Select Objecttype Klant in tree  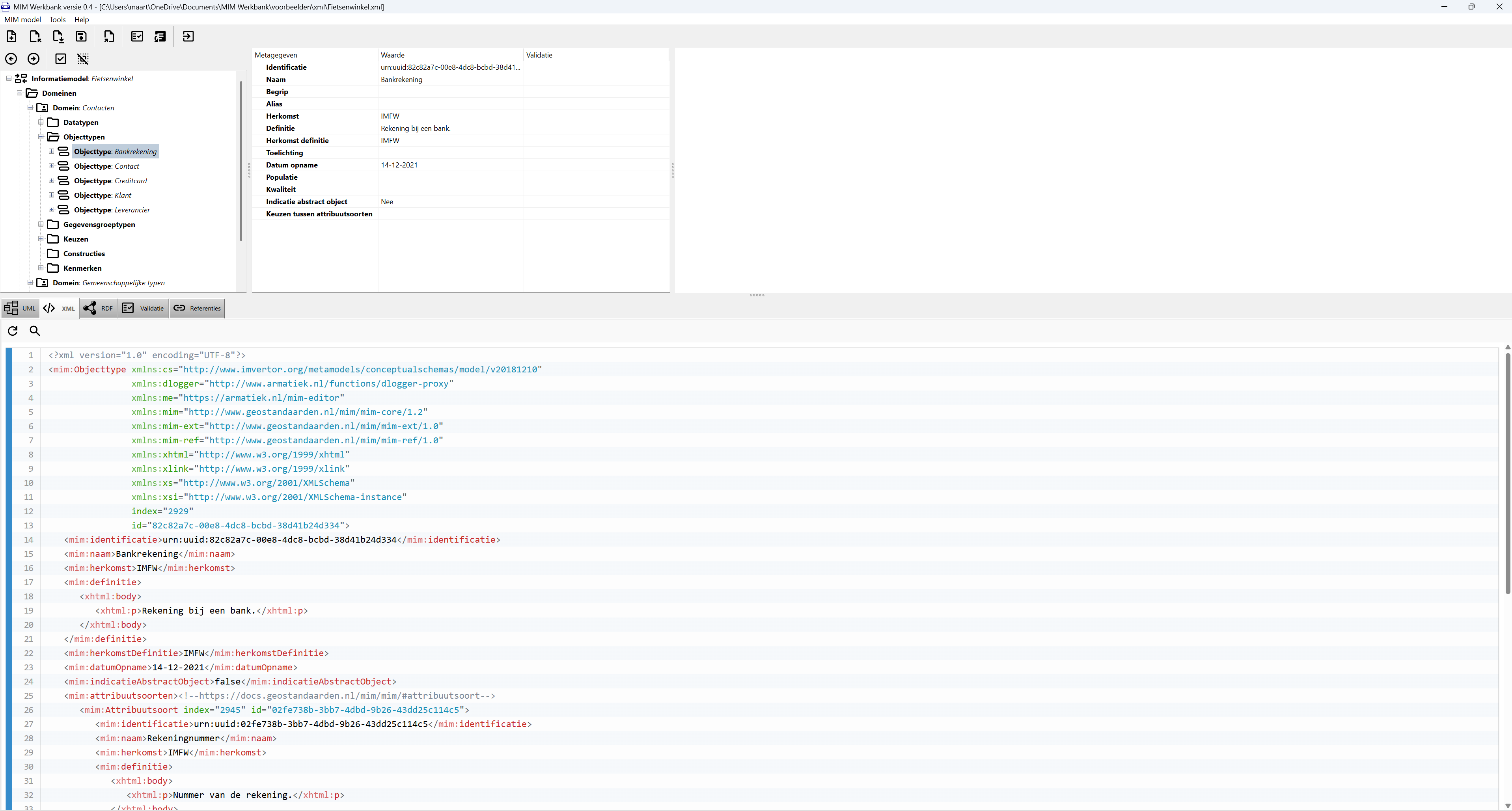(x=102, y=195)
